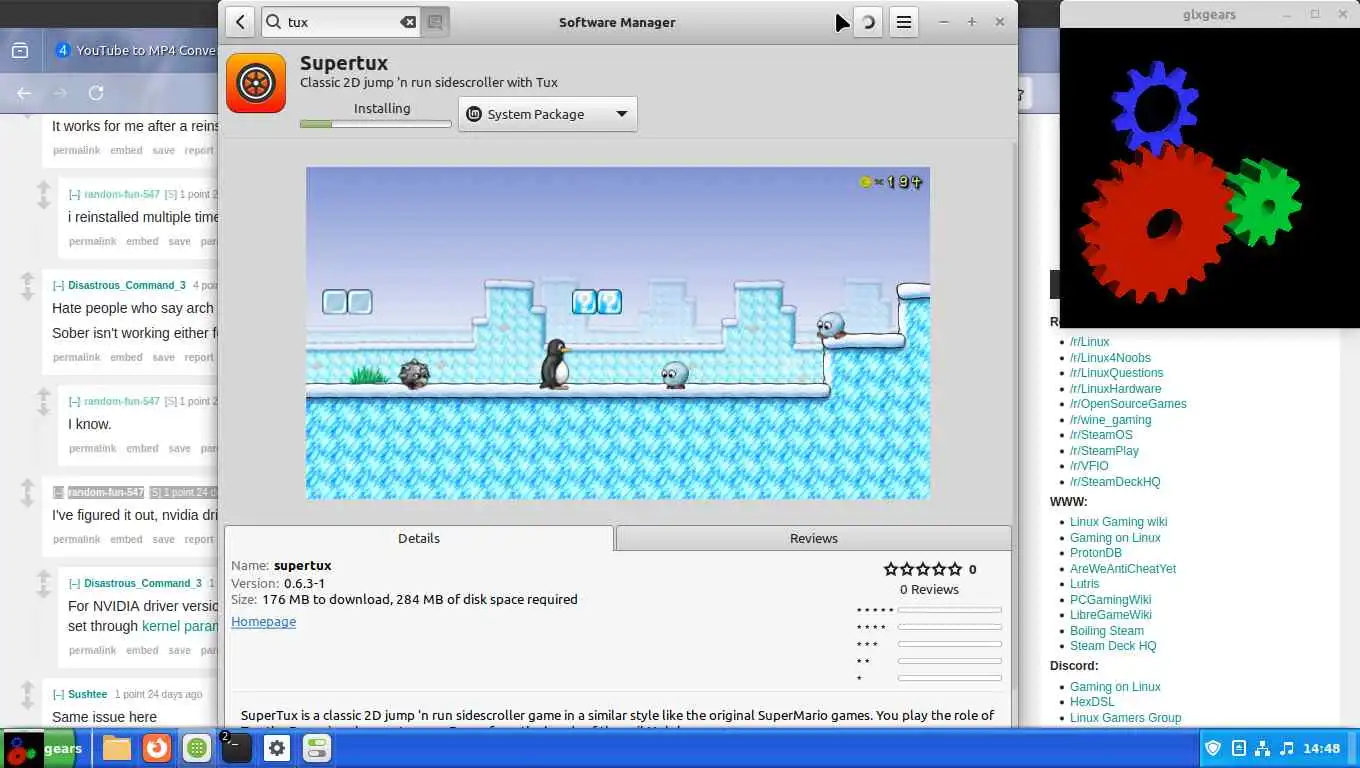This screenshot has height=768, width=1360.
Task: Open the /r/SteamDeckHQ sidebar link
Action: (1115, 482)
